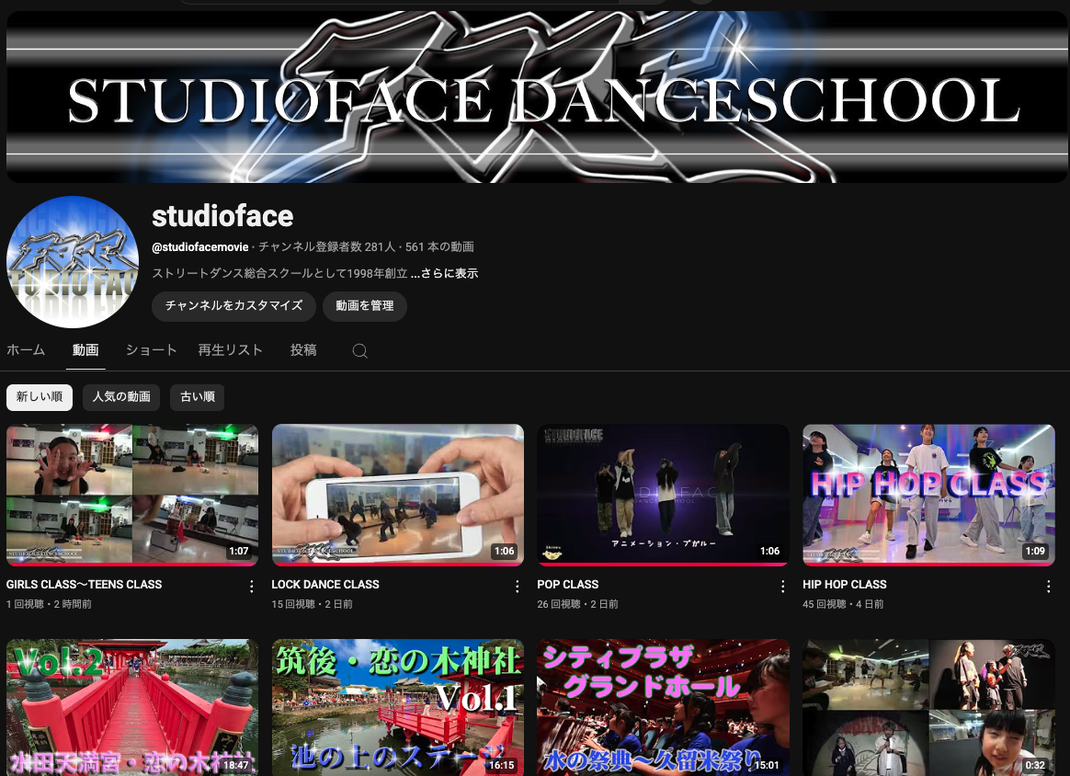Click the 561 本の動画 count text

[439, 247]
